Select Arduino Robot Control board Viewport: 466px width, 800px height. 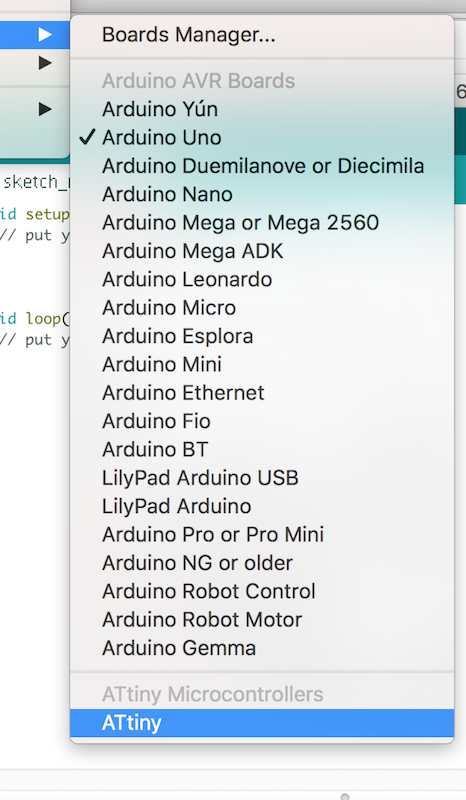click(x=262, y=591)
